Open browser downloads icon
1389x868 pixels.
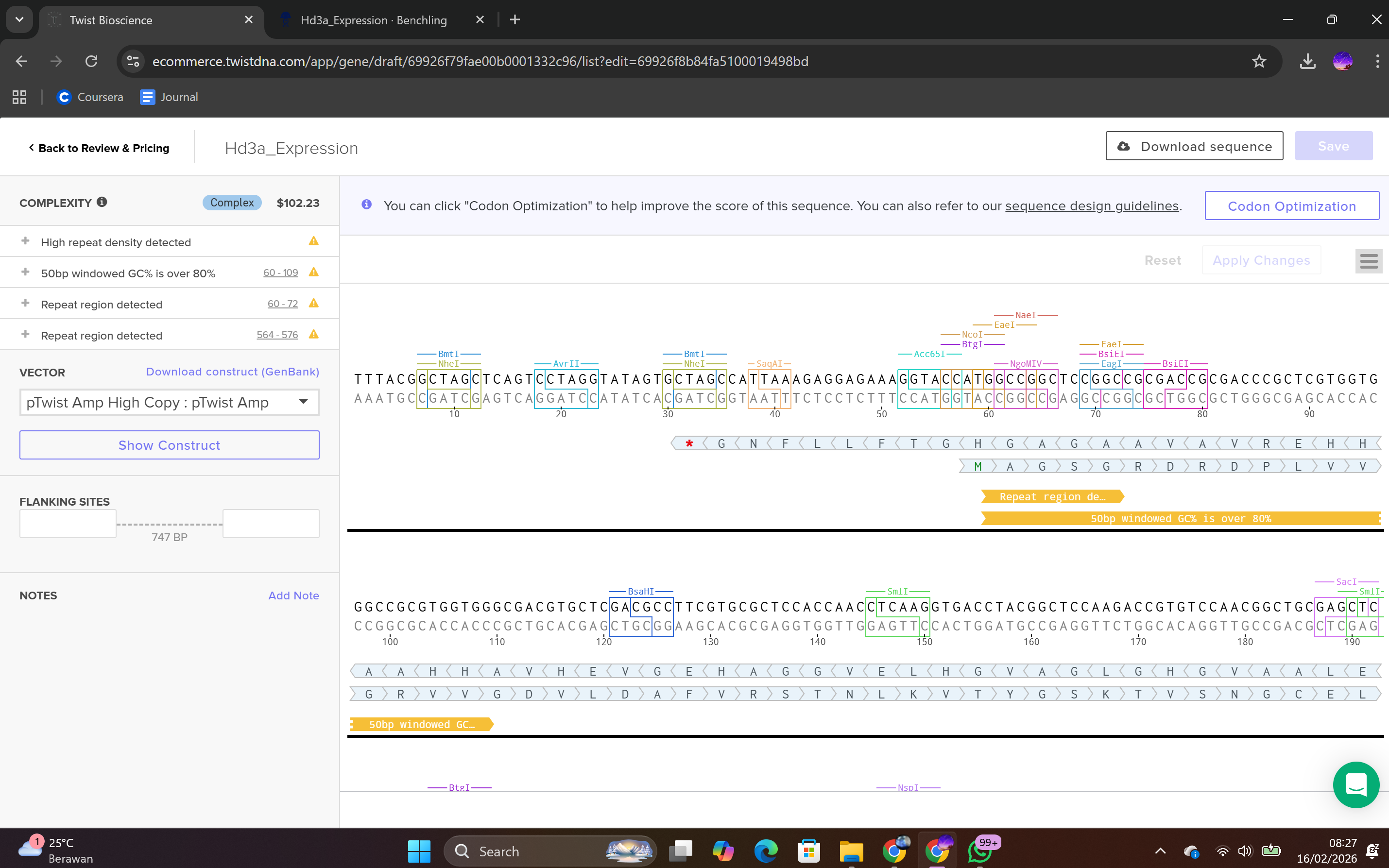coord(1307,61)
